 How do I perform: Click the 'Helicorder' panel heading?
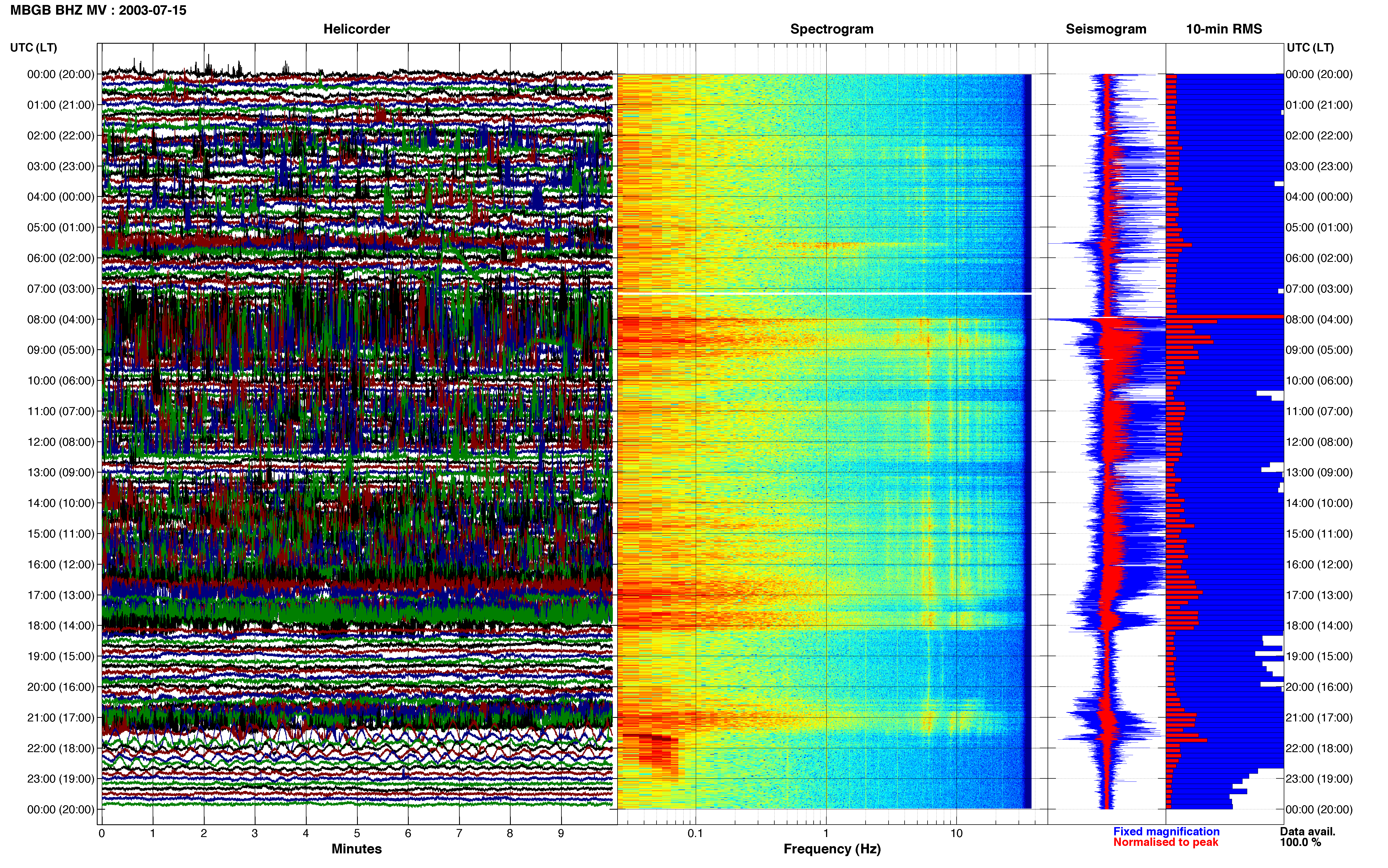click(356, 29)
